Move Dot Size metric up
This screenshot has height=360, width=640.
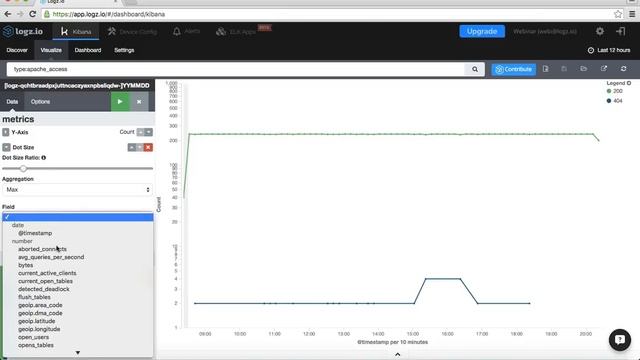[132, 147]
